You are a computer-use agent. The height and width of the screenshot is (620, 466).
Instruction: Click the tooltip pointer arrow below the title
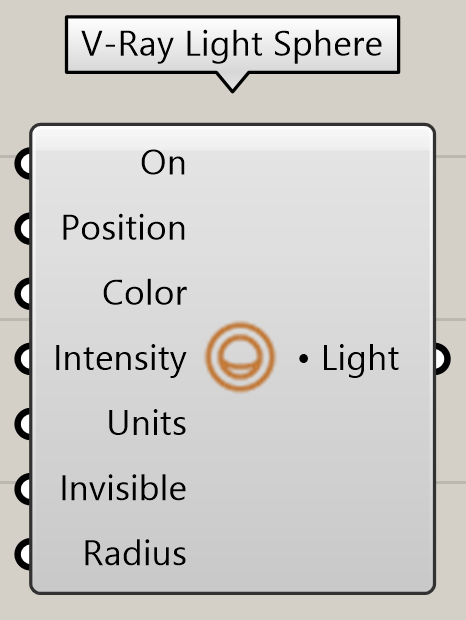[232, 82]
